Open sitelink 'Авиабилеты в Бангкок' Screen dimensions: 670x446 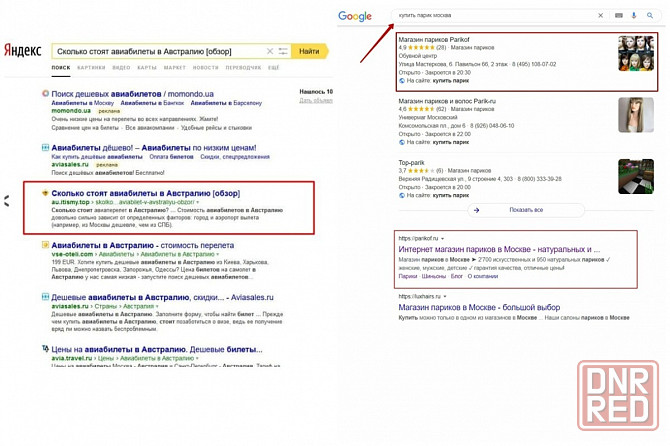[x=152, y=103]
